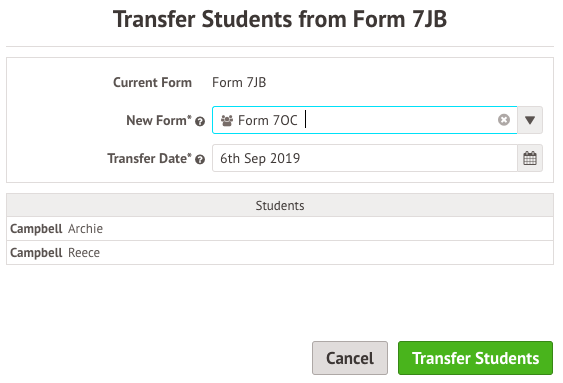The image size is (563, 383).
Task: Click the Transfer Students from Form 7JB heading
Action: pyautogui.click(x=280, y=19)
